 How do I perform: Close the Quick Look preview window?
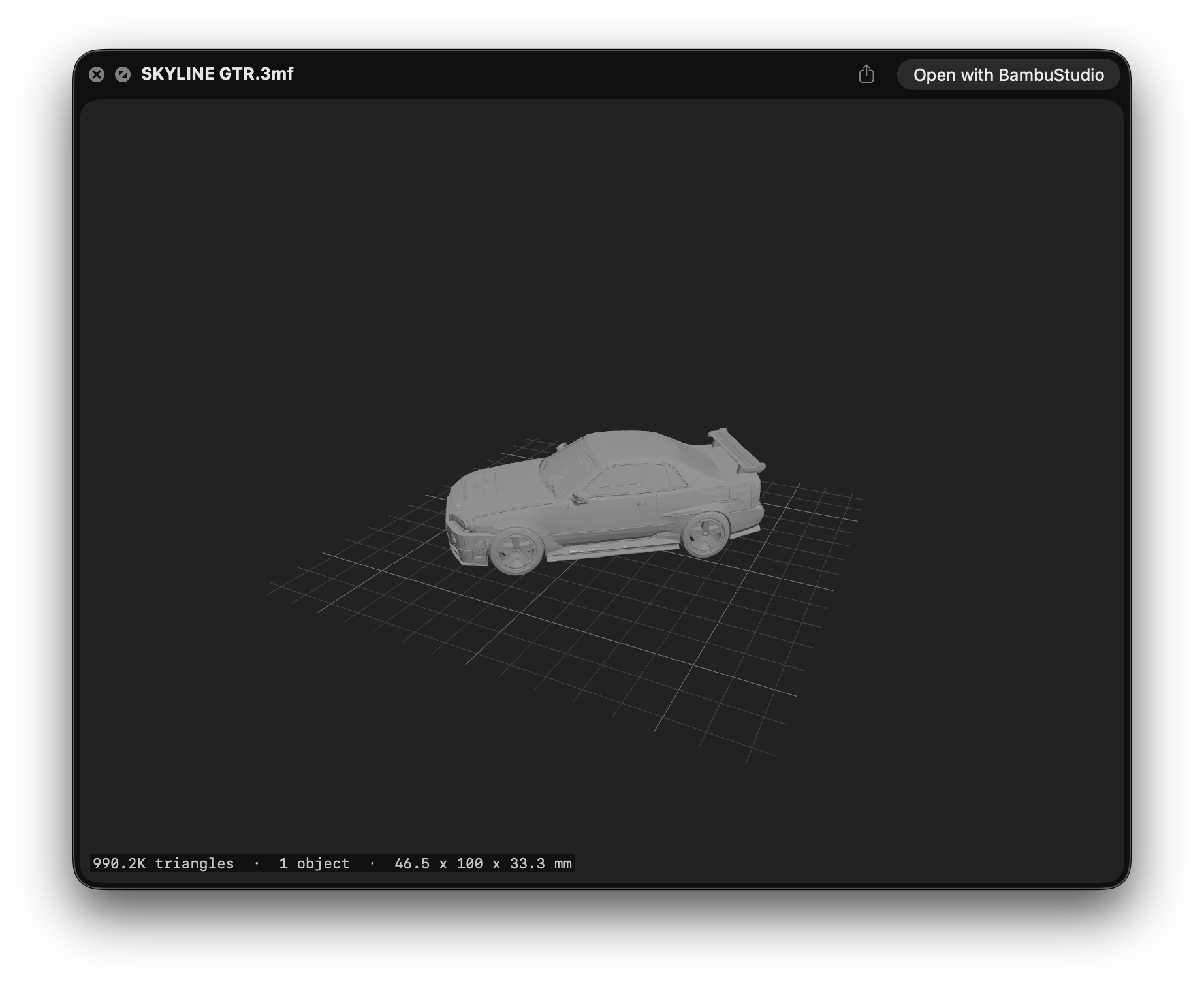(x=97, y=74)
